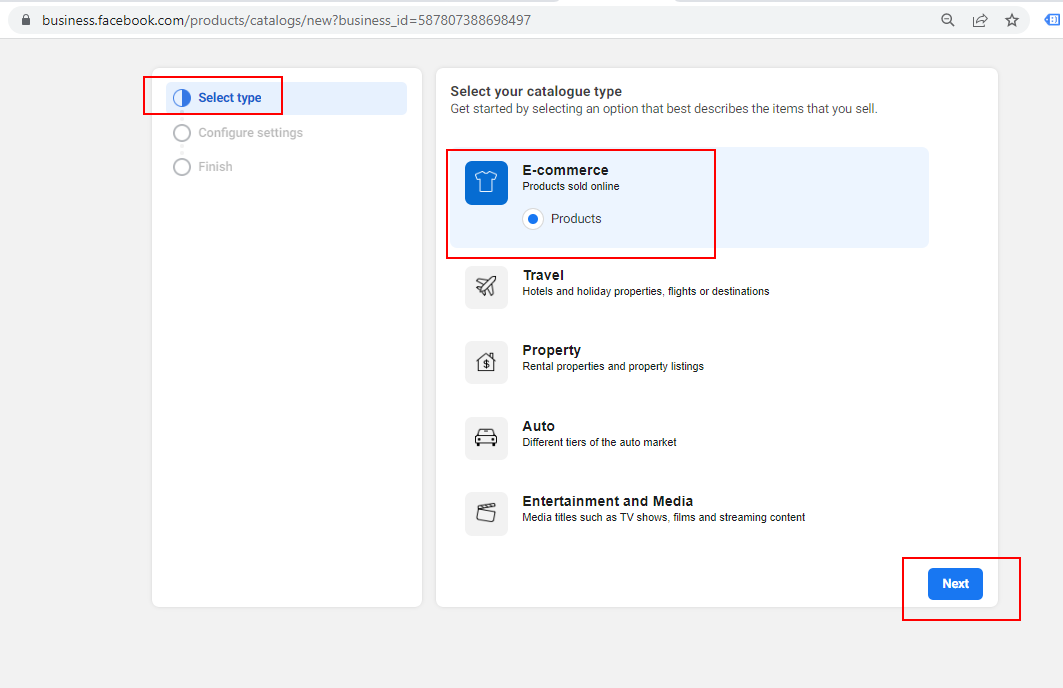This screenshot has height=688, width=1063.
Task: Click the E-commerce t-shirt icon
Action: (x=486, y=183)
